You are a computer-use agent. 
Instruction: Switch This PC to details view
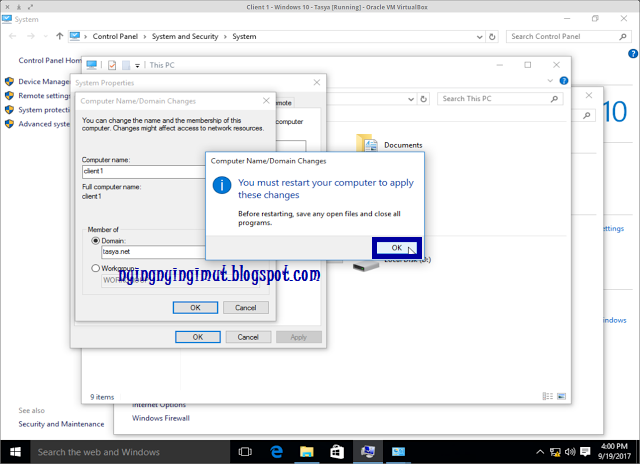click(547, 396)
